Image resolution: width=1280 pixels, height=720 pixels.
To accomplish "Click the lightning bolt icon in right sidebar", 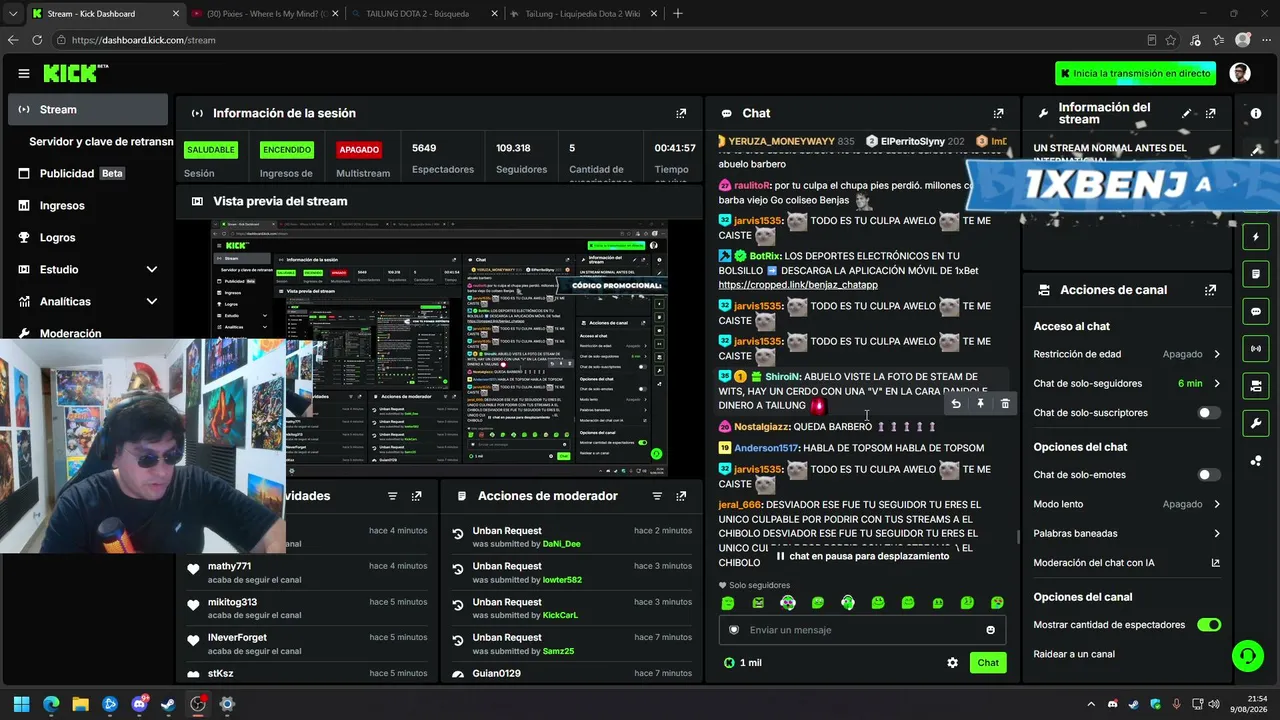I will 1256,237.
